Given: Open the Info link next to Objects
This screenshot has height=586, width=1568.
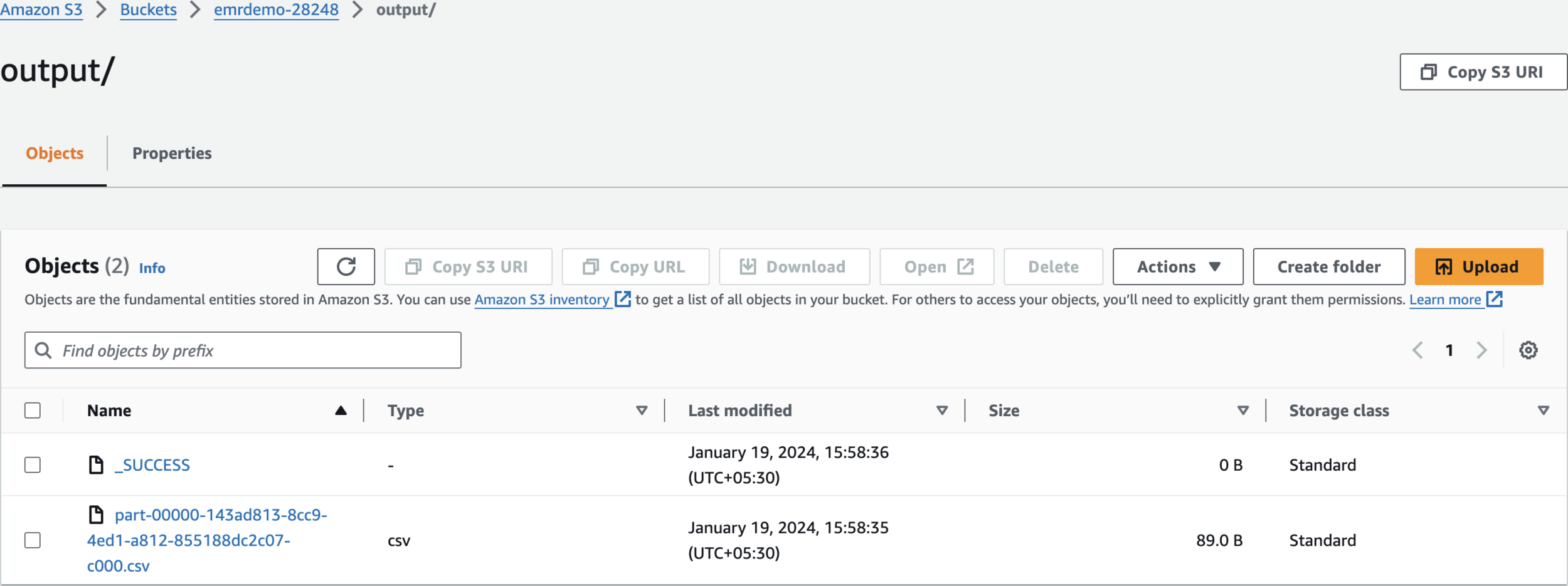Looking at the screenshot, I should point(152,268).
